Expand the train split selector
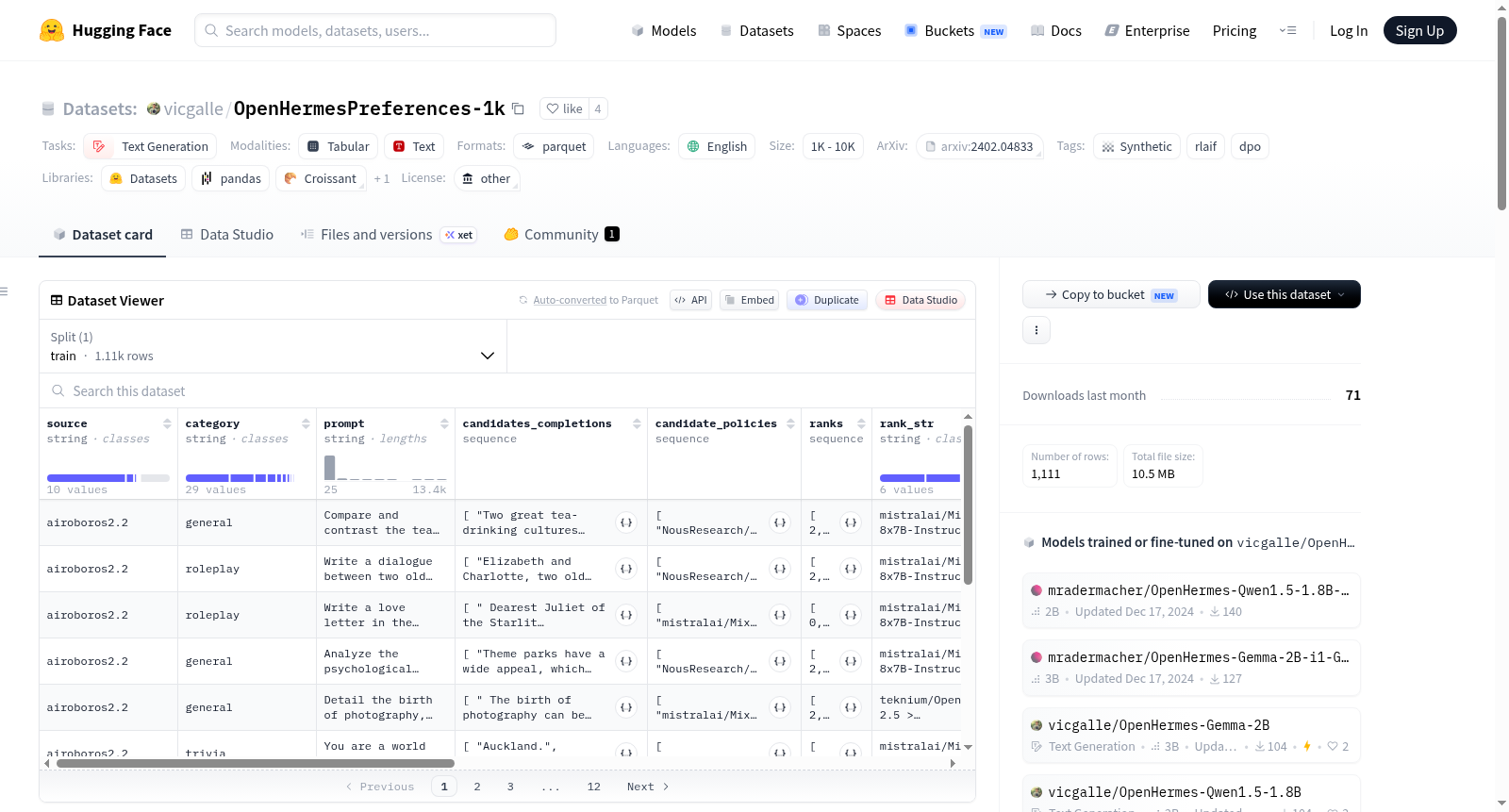 (x=273, y=346)
